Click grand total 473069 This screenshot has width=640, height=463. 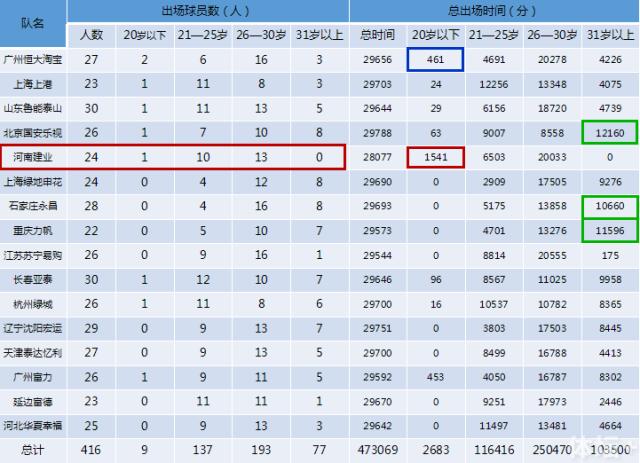(378, 450)
